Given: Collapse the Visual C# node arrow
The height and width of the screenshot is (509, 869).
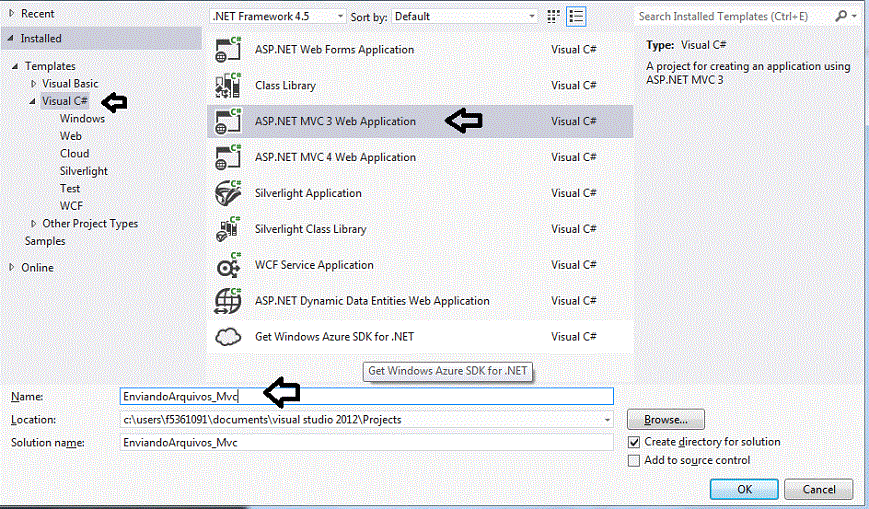Looking at the screenshot, I should pyautogui.click(x=33, y=101).
